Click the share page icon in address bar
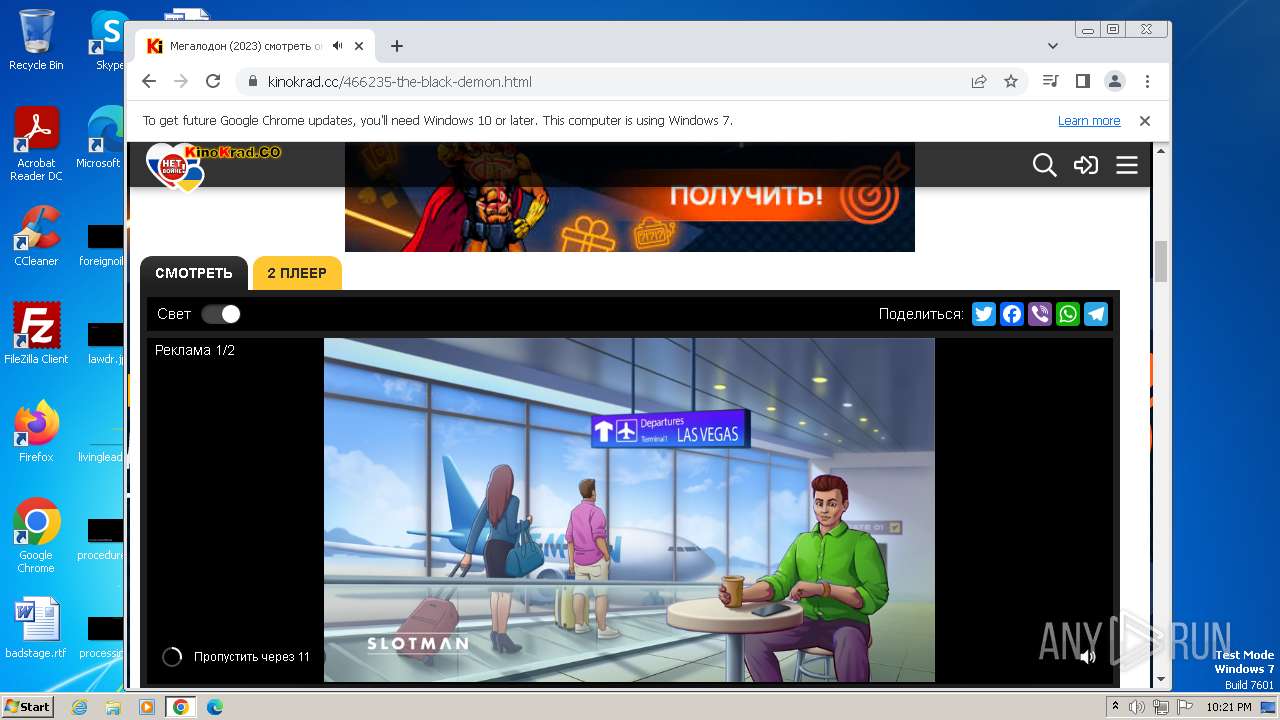1280x720 pixels. coord(979,82)
